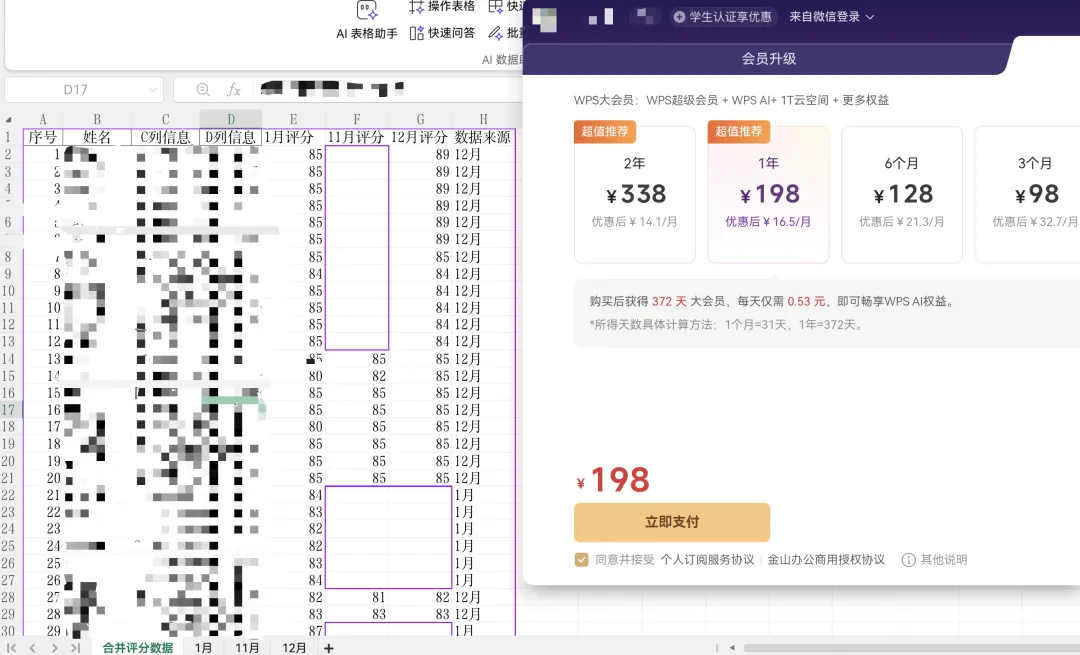Click the 1月评分 cell in row 30 showing 87
Viewport: 1080px width, 655px height.
(293, 630)
